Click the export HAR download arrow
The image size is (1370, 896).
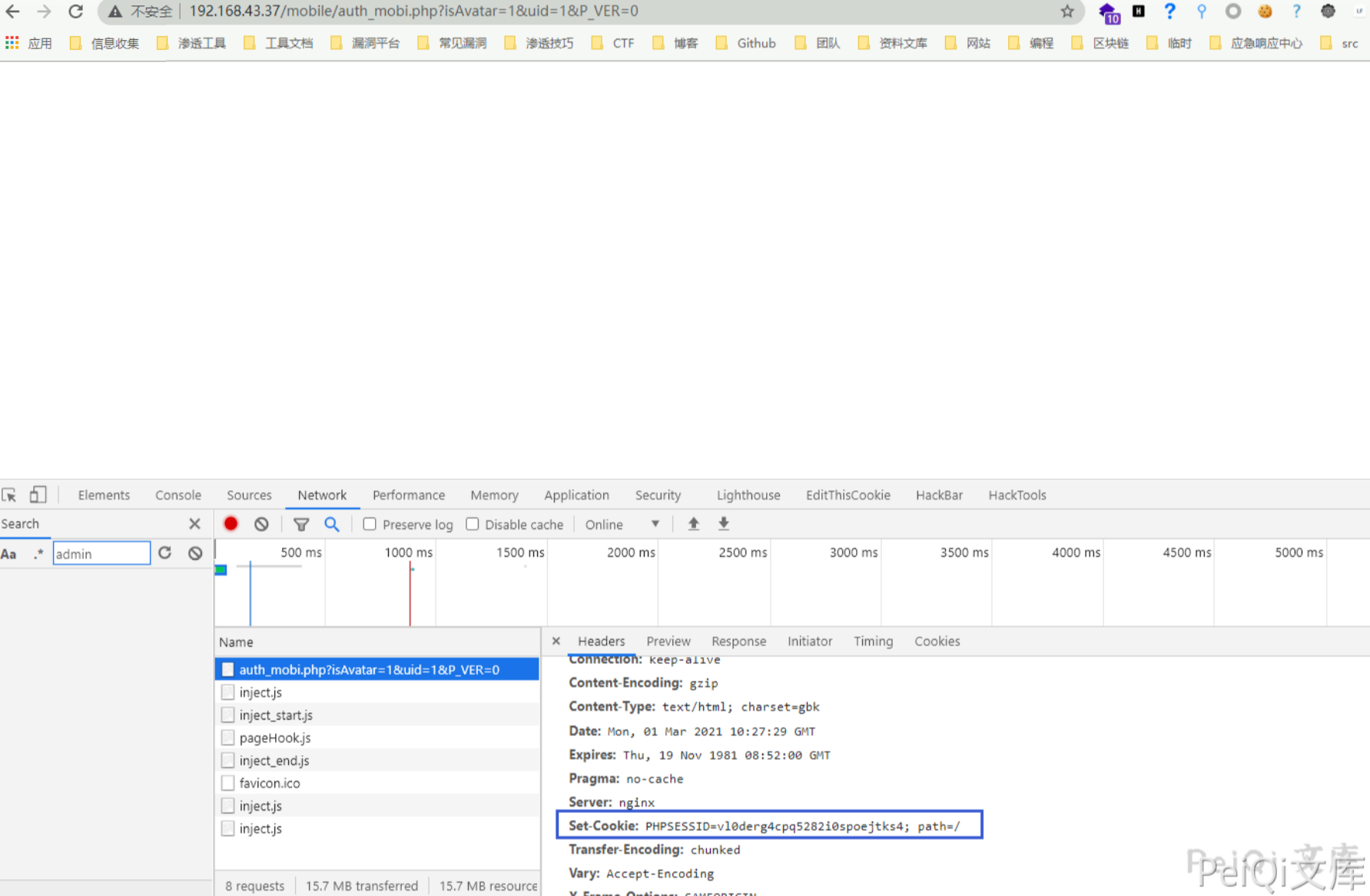pyautogui.click(x=723, y=524)
